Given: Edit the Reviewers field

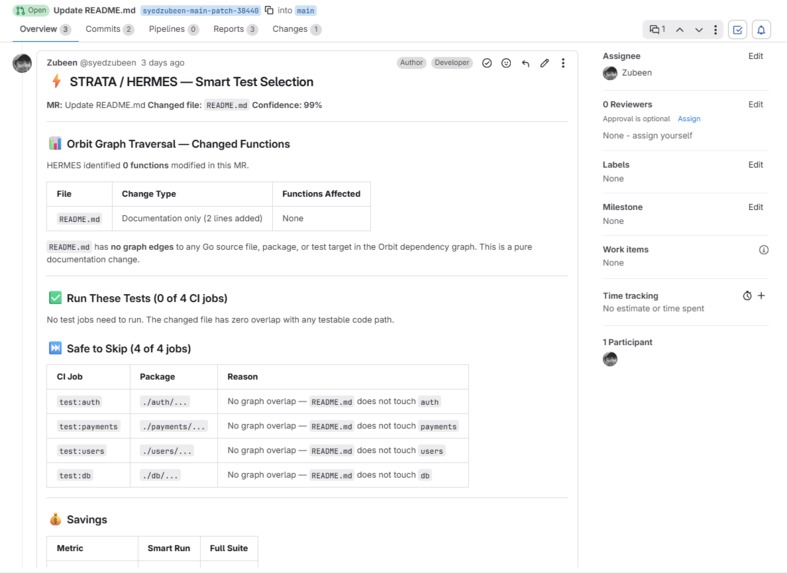Looking at the screenshot, I should click(755, 104).
